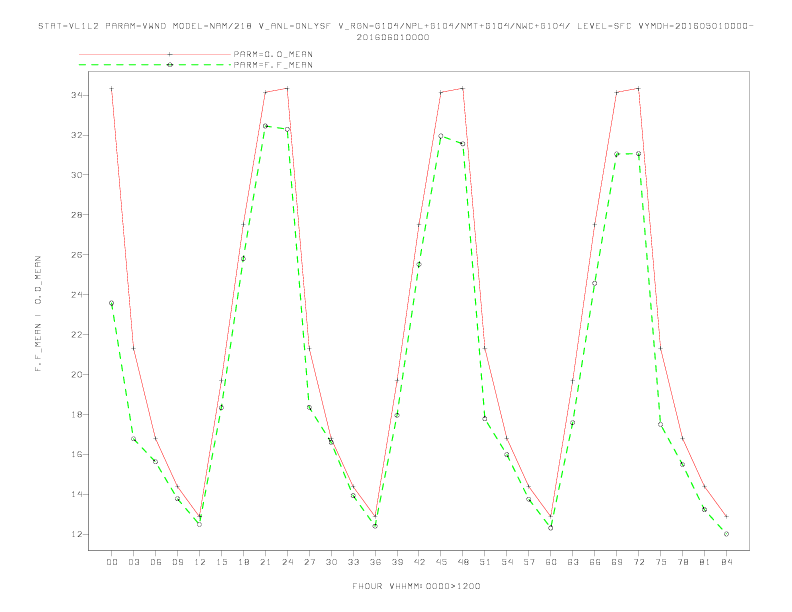Click y-axis tick label 28
The height and width of the screenshot is (612, 792).
(x=78, y=215)
